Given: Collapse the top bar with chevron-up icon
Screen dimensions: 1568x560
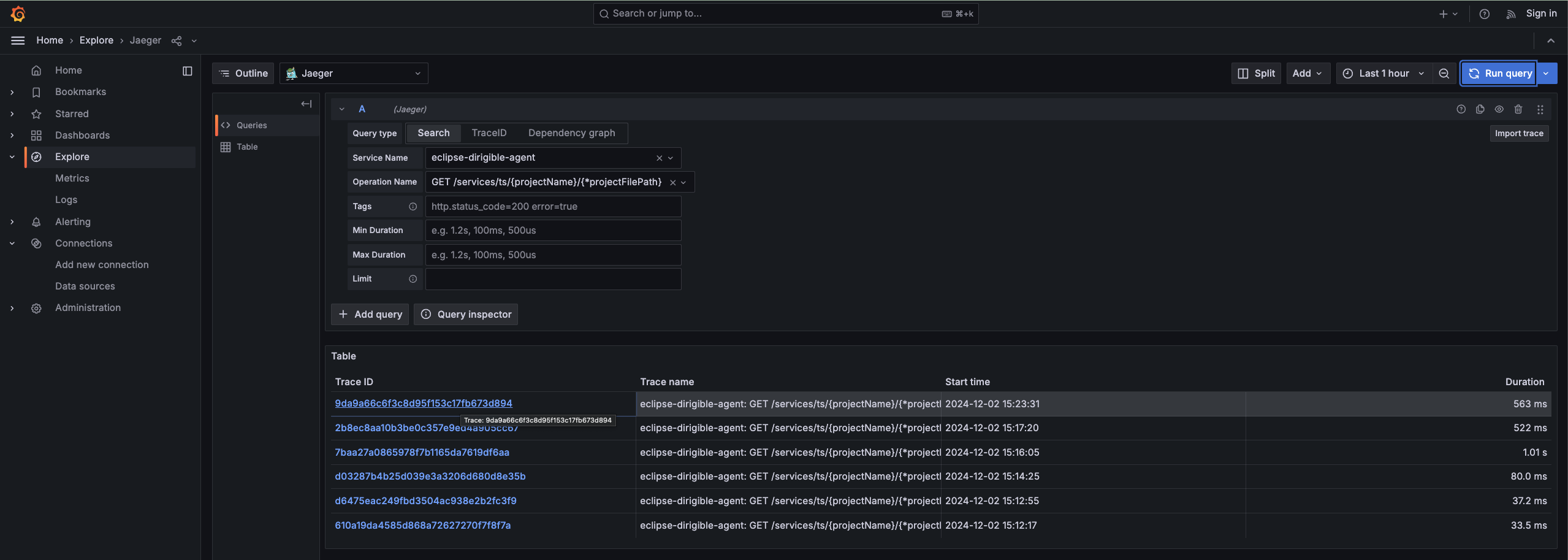Looking at the screenshot, I should click(1551, 40).
